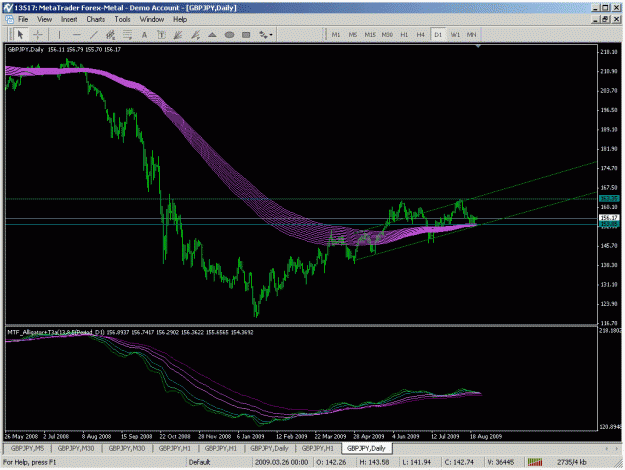Open the File menu
This screenshot has height=470, width=625.
(x=23, y=20)
